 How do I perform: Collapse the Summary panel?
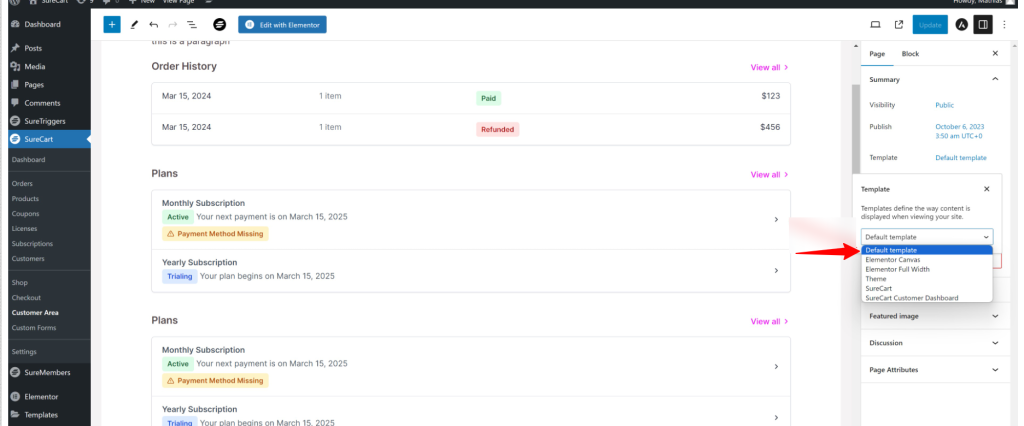[x=994, y=79]
